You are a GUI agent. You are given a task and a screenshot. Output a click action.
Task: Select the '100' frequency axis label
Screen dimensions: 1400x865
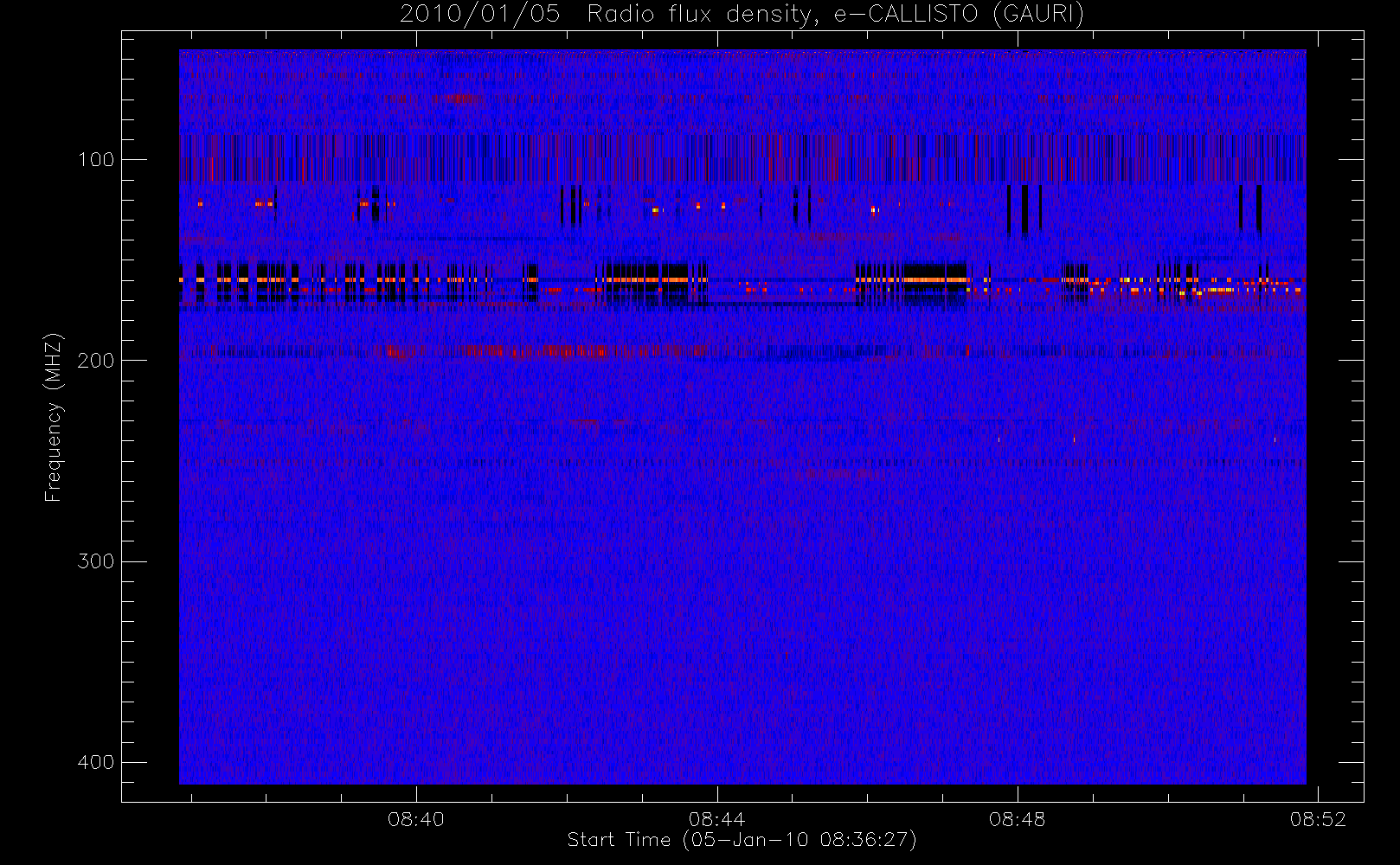(95, 160)
